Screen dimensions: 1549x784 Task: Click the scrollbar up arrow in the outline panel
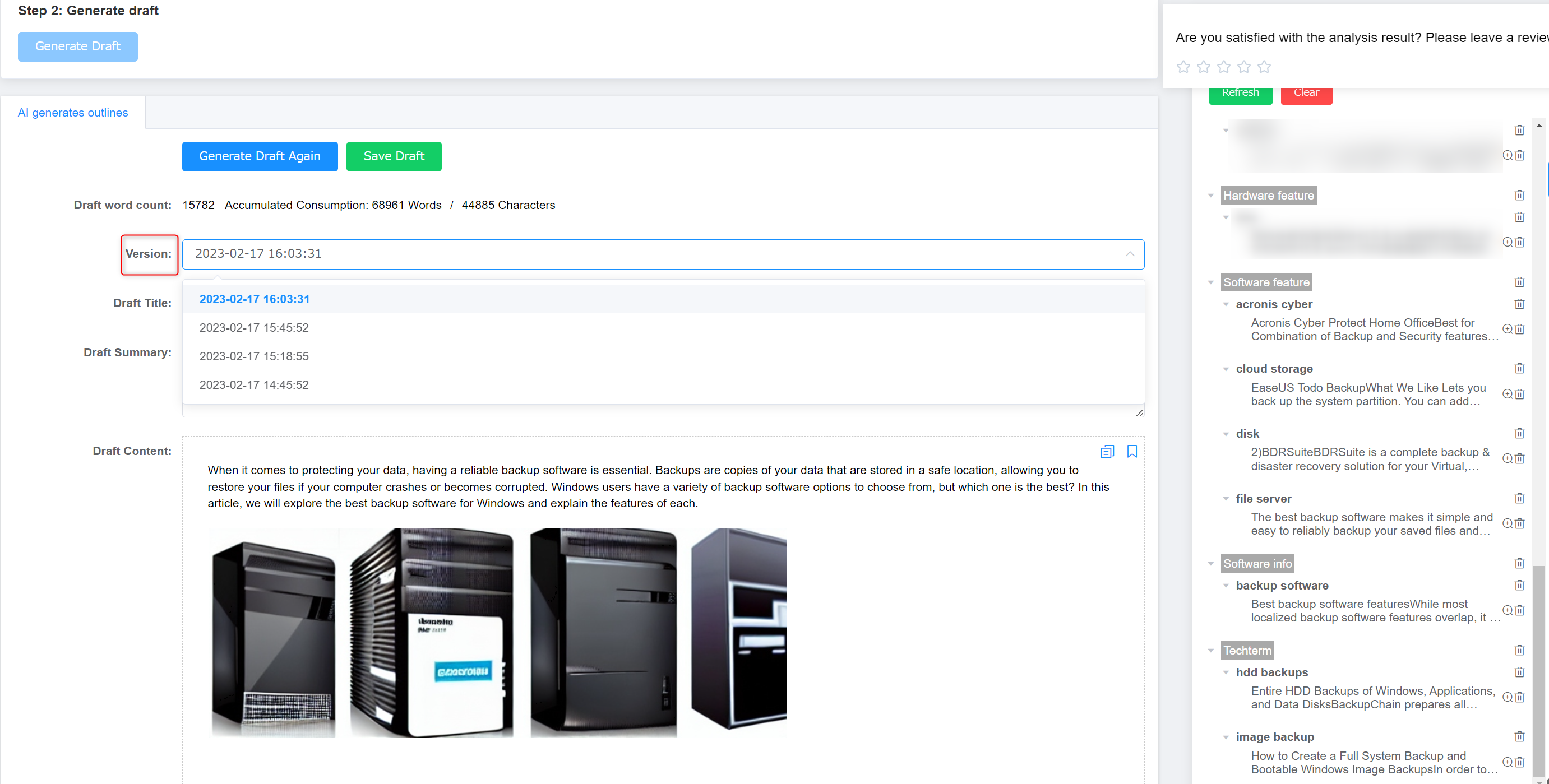1539,126
